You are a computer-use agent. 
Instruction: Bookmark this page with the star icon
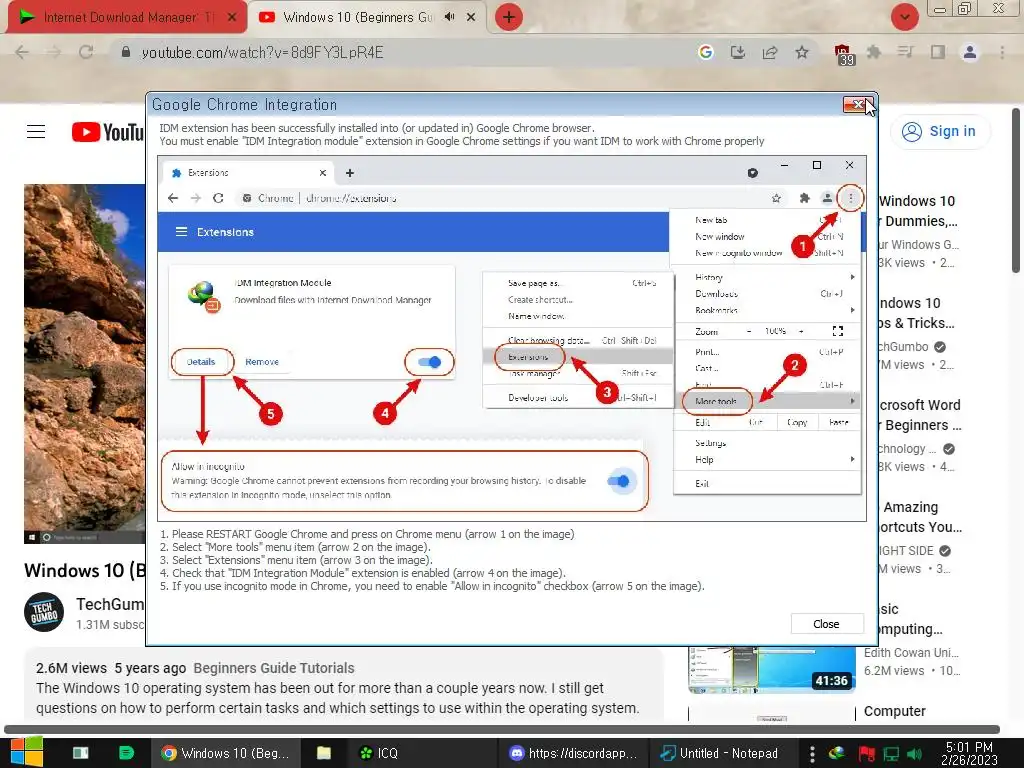coord(802,53)
